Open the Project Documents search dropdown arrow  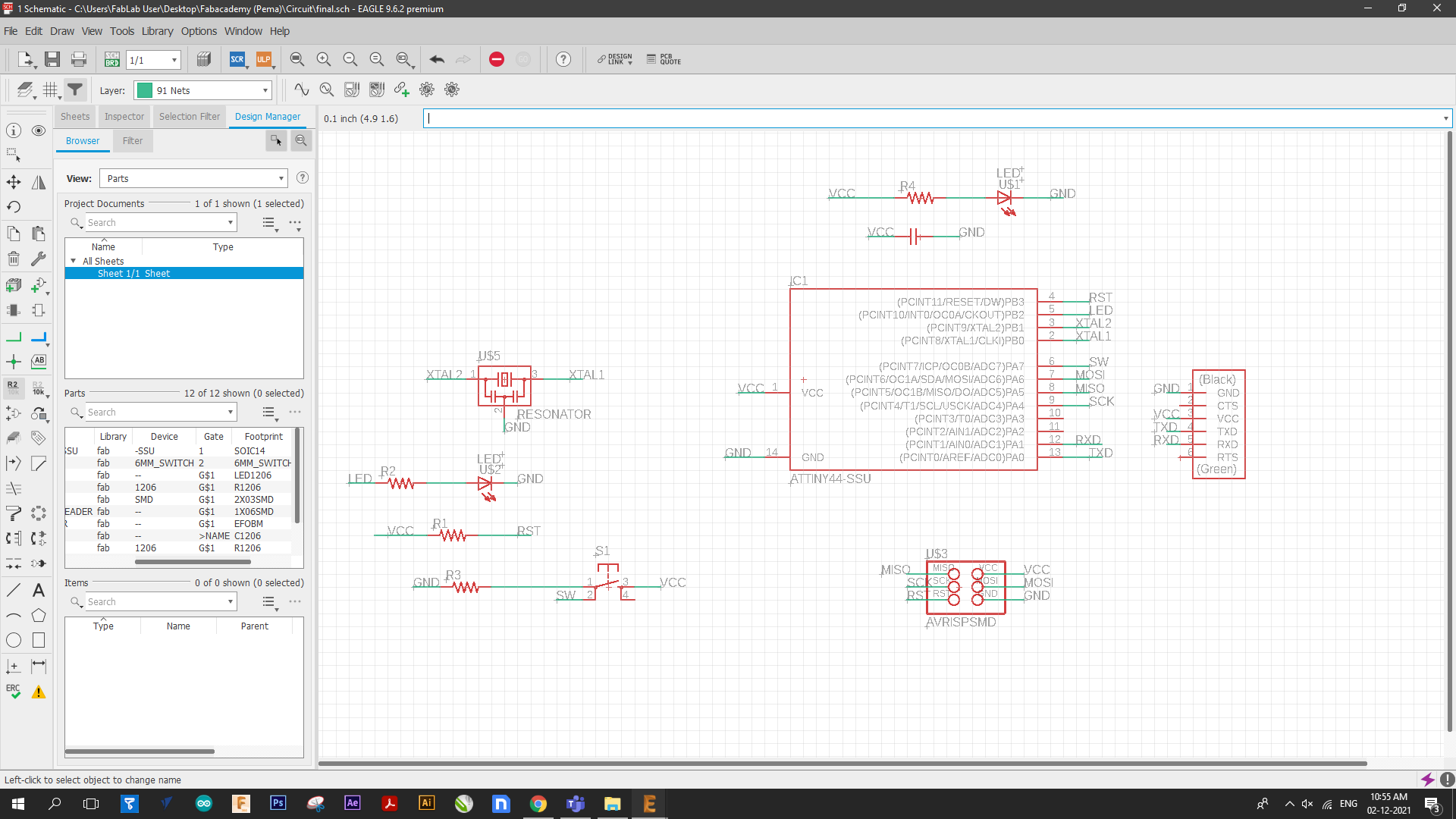231,222
